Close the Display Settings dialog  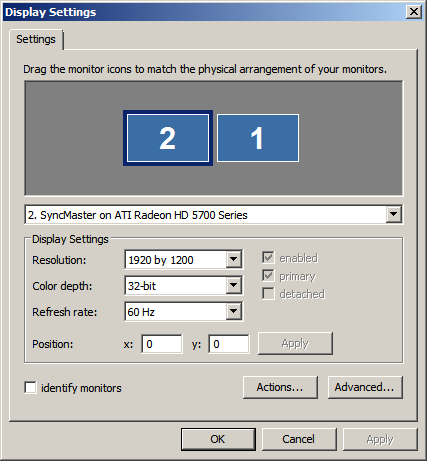414,12
